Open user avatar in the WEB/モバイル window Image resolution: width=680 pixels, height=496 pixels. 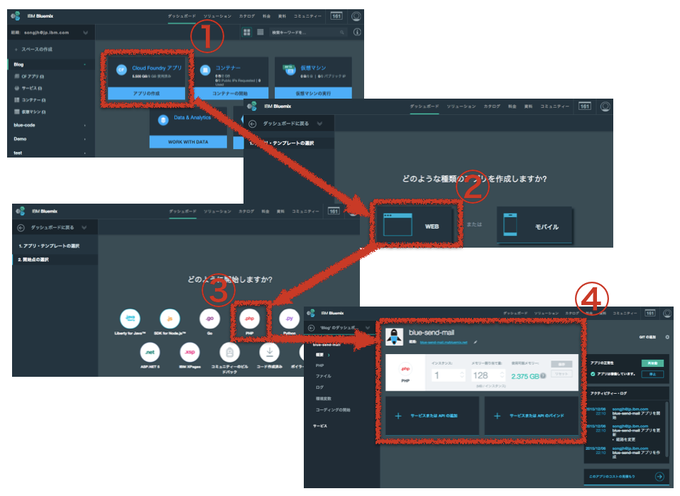[605, 106]
